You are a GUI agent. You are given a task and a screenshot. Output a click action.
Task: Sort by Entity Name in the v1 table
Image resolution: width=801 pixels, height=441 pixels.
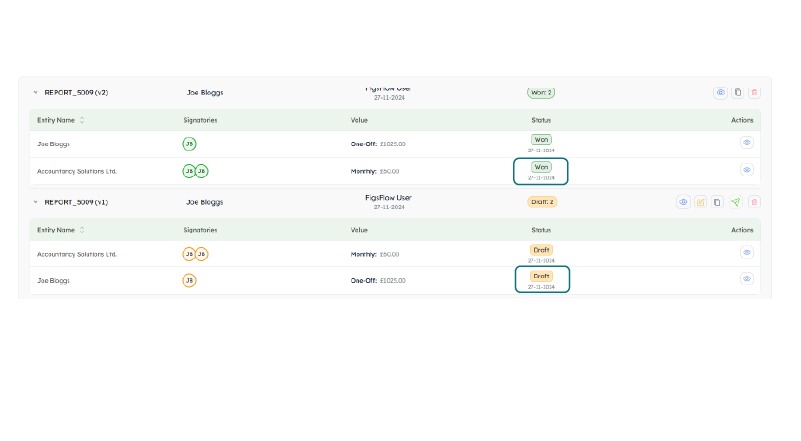pos(82,230)
